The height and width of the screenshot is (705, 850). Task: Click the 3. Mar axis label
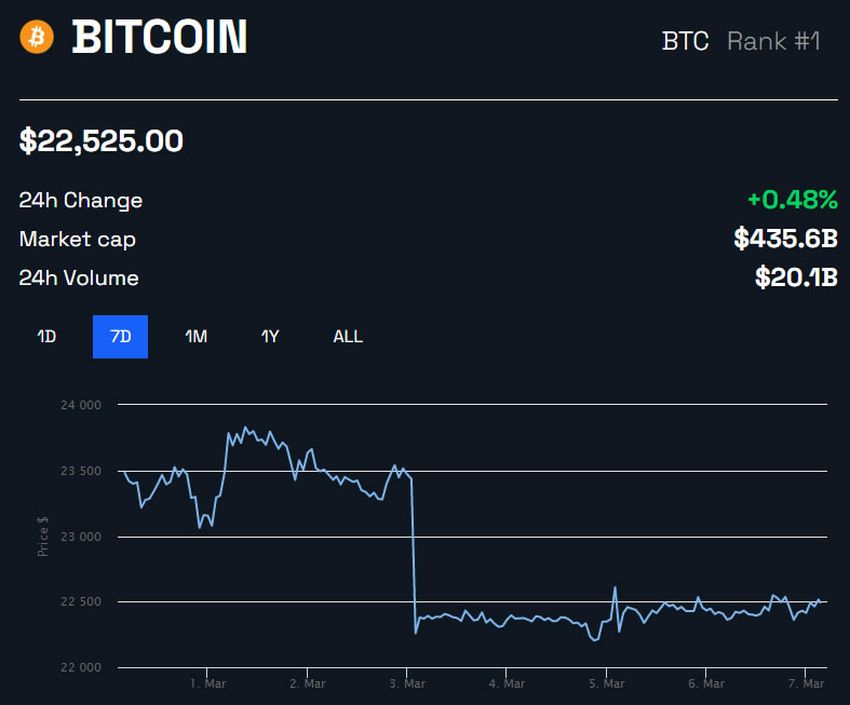409,683
